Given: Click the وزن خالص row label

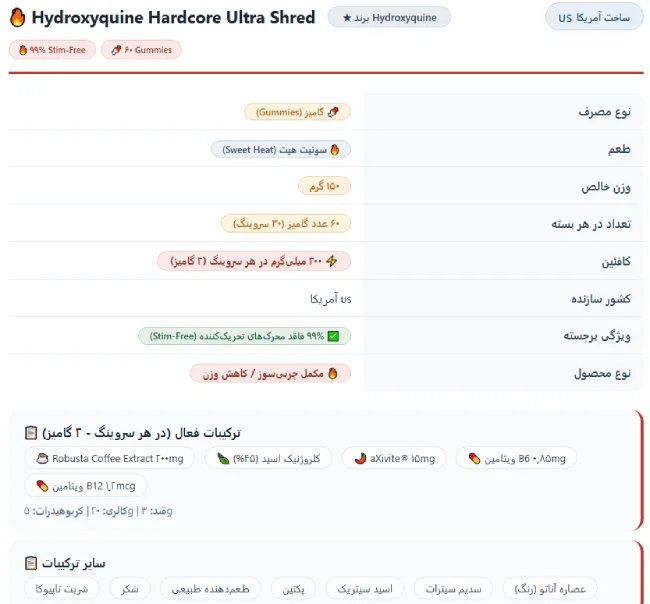Looking at the screenshot, I should click(x=606, y=187).
